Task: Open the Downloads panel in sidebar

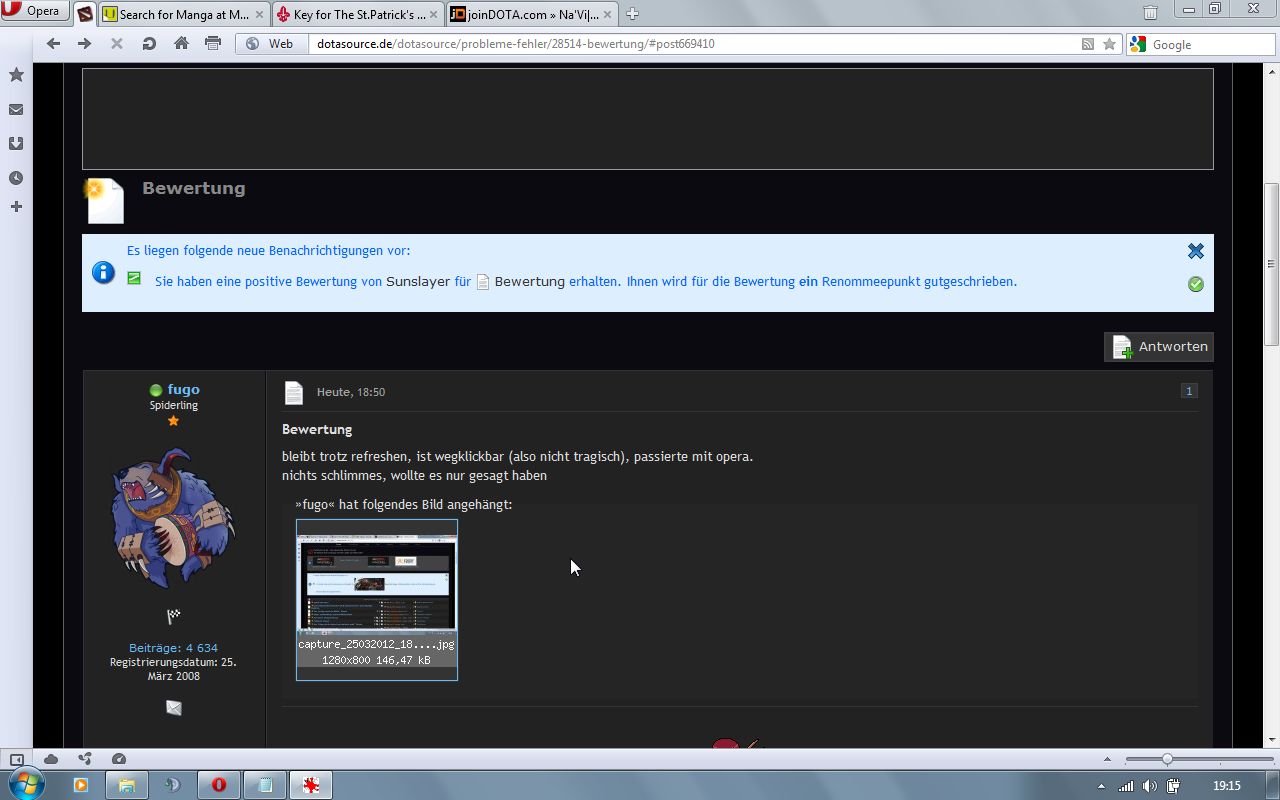Action: [16, 144]
